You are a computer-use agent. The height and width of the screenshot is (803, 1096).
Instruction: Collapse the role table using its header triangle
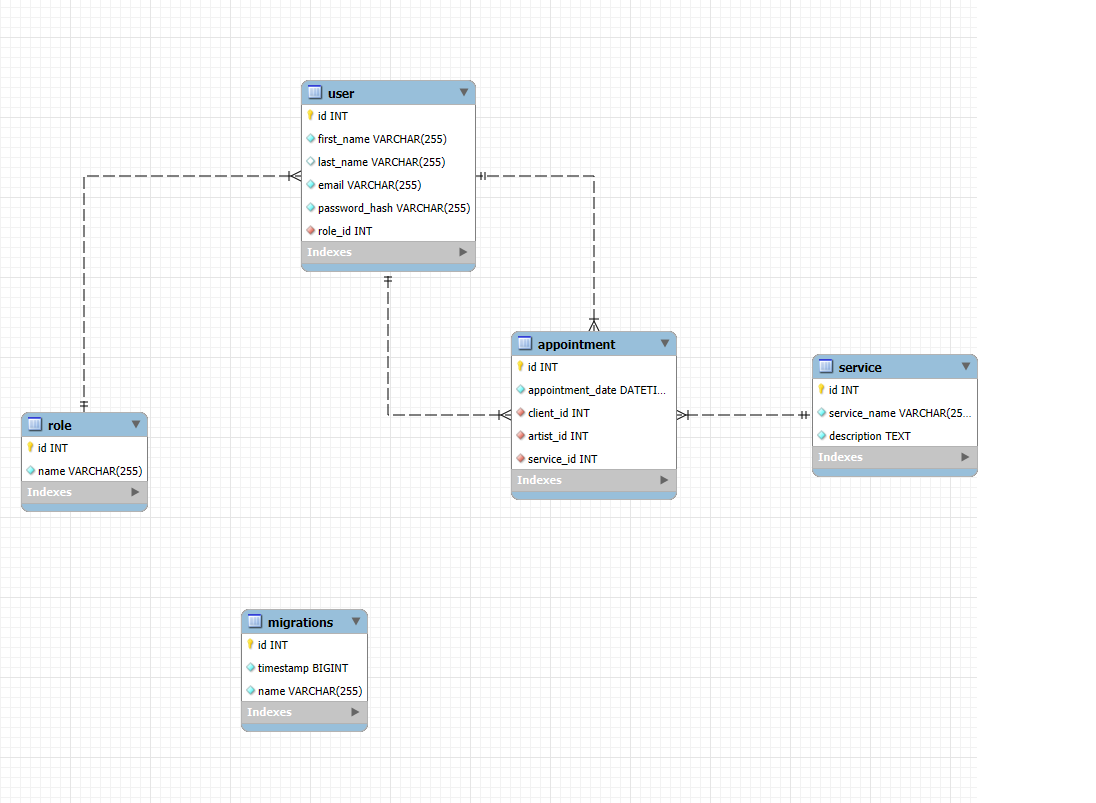click(x=136, y=425)
